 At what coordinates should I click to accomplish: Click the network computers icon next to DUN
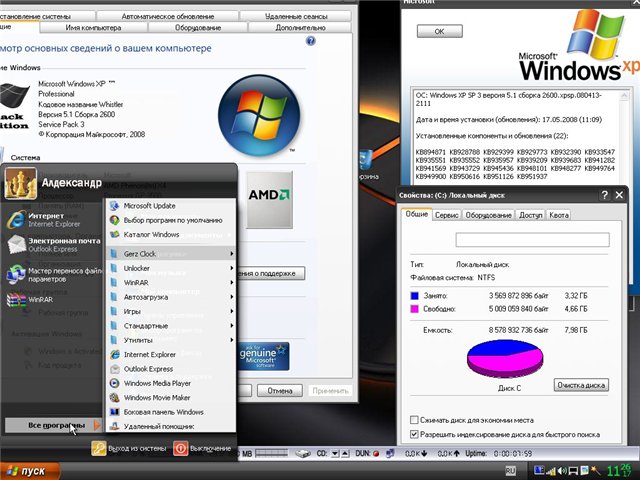point(390,453)
